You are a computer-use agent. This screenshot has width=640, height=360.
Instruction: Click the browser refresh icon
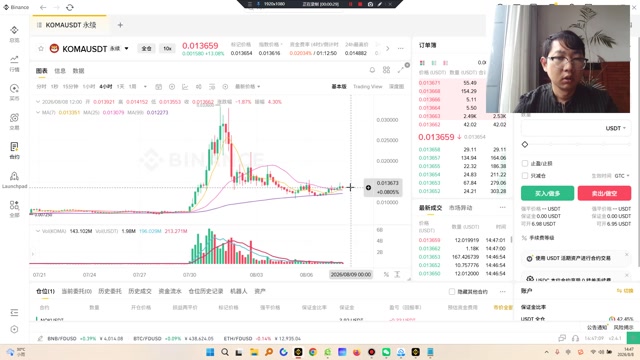point(70,7)
